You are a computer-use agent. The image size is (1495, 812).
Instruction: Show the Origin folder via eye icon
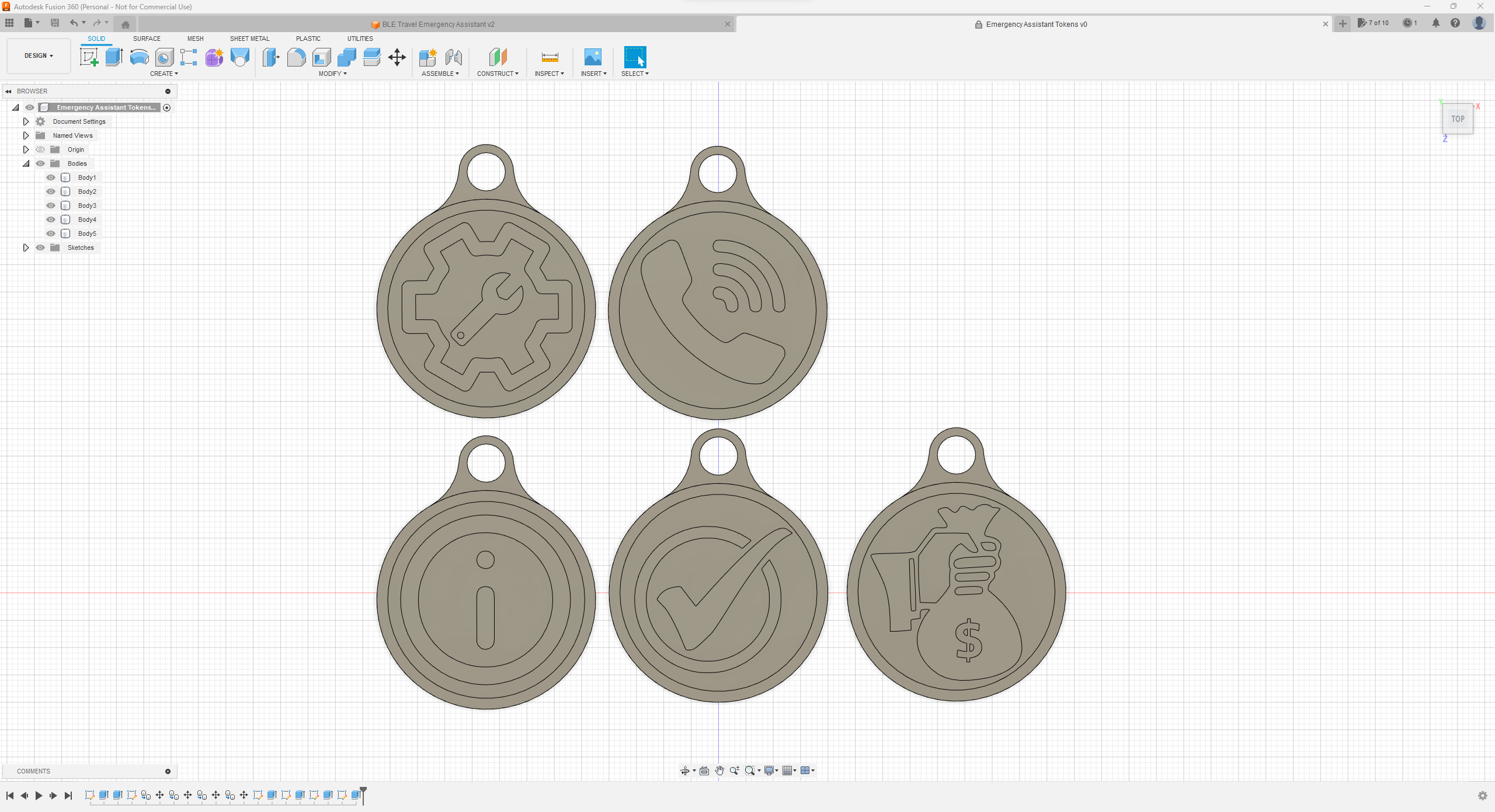pyautogui.click(x=40, y=149)
